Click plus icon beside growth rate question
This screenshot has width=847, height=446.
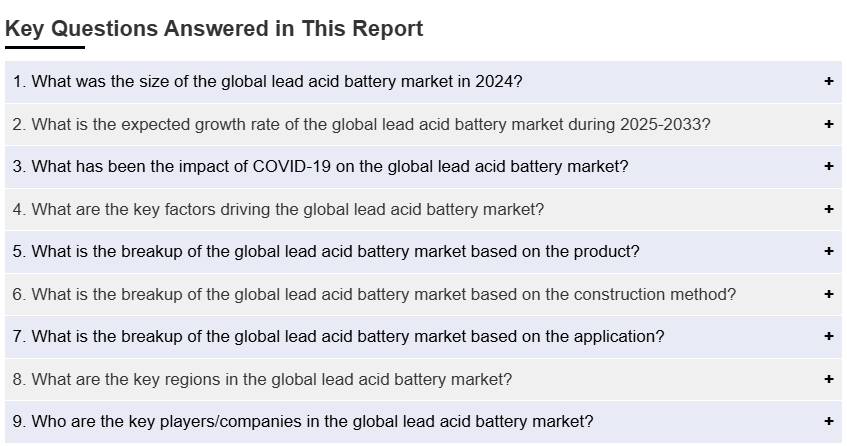(828, 125)
